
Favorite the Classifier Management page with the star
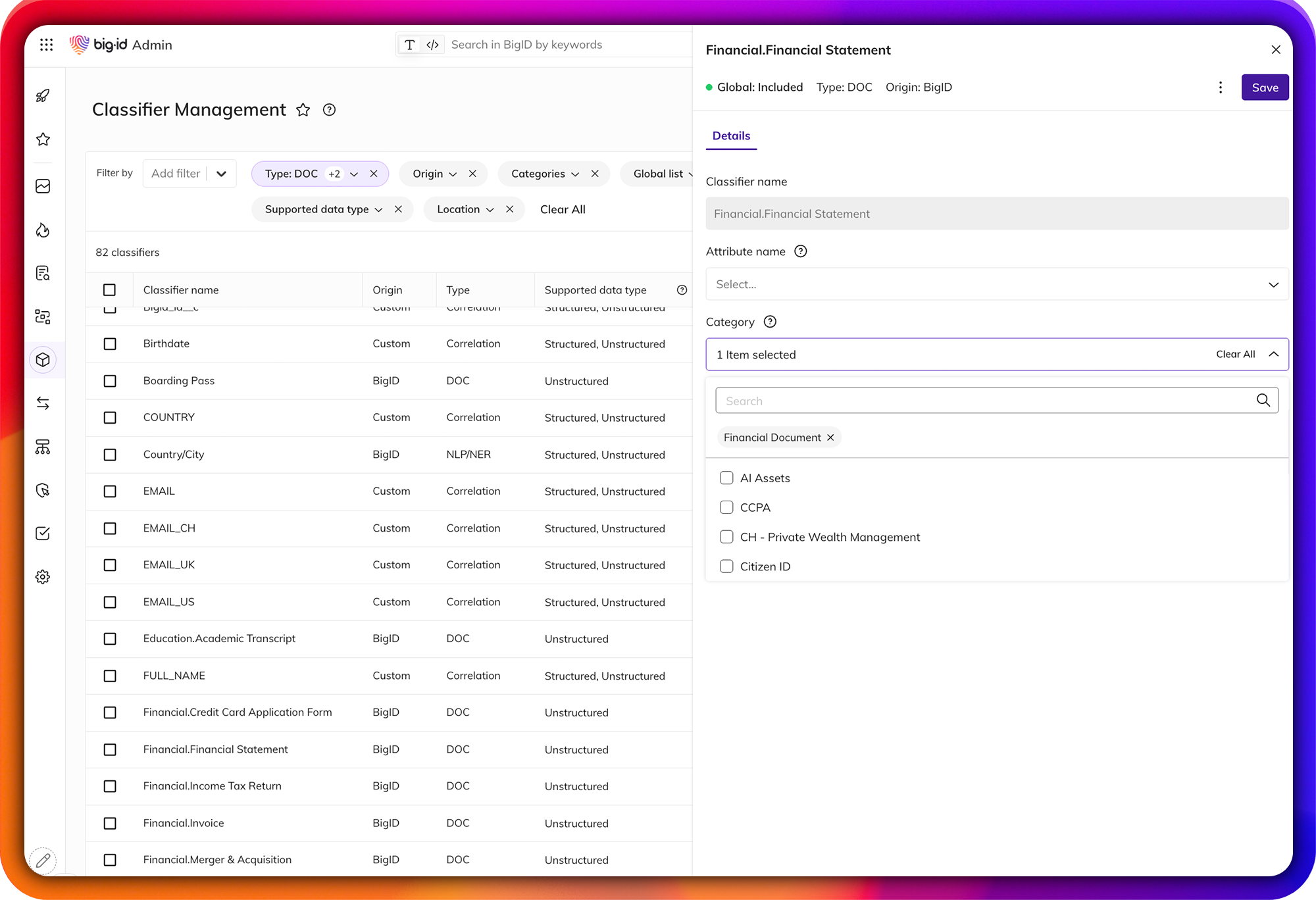click(303, 110)
